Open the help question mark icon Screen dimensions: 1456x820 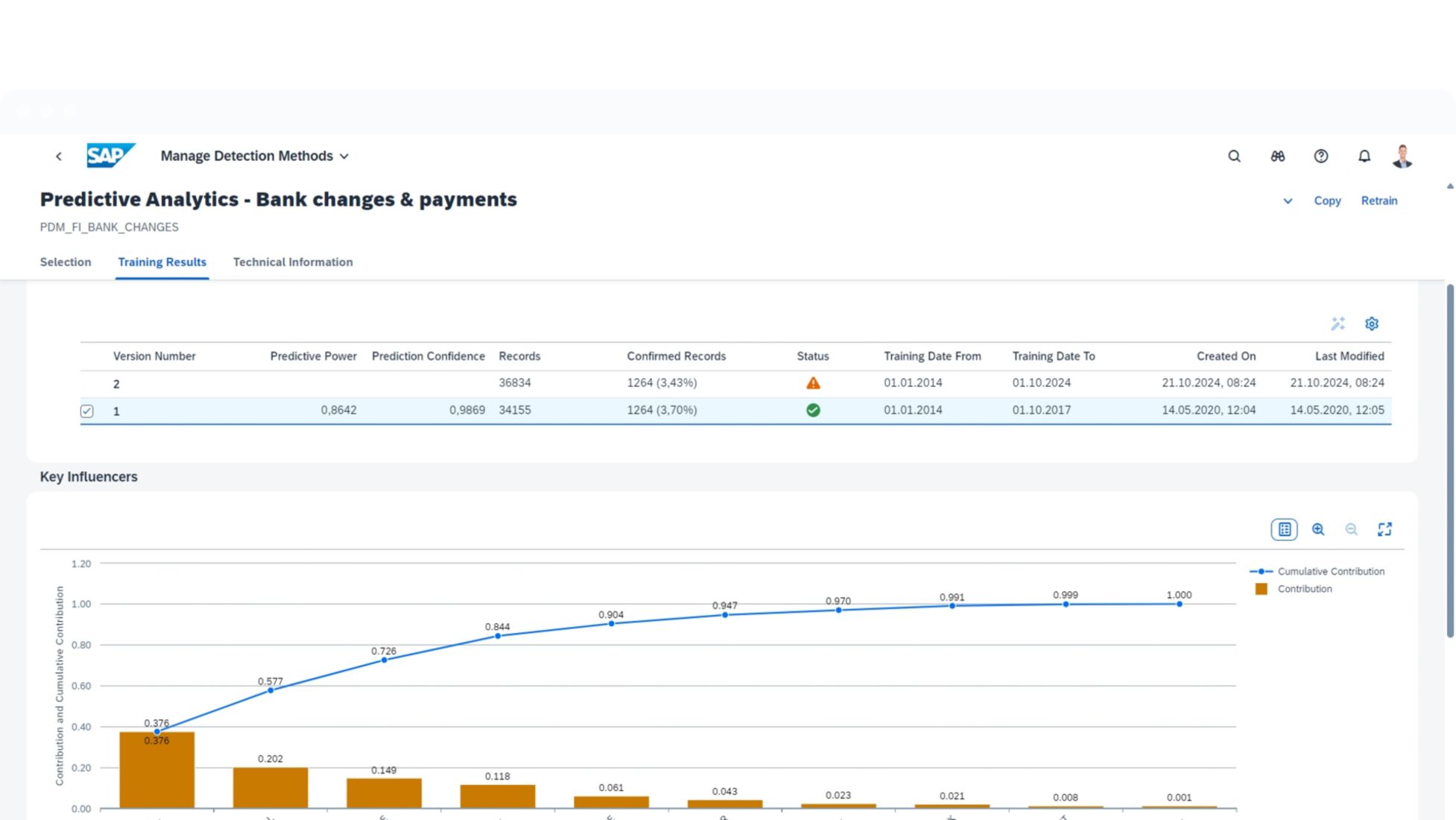click(1320, 156)
